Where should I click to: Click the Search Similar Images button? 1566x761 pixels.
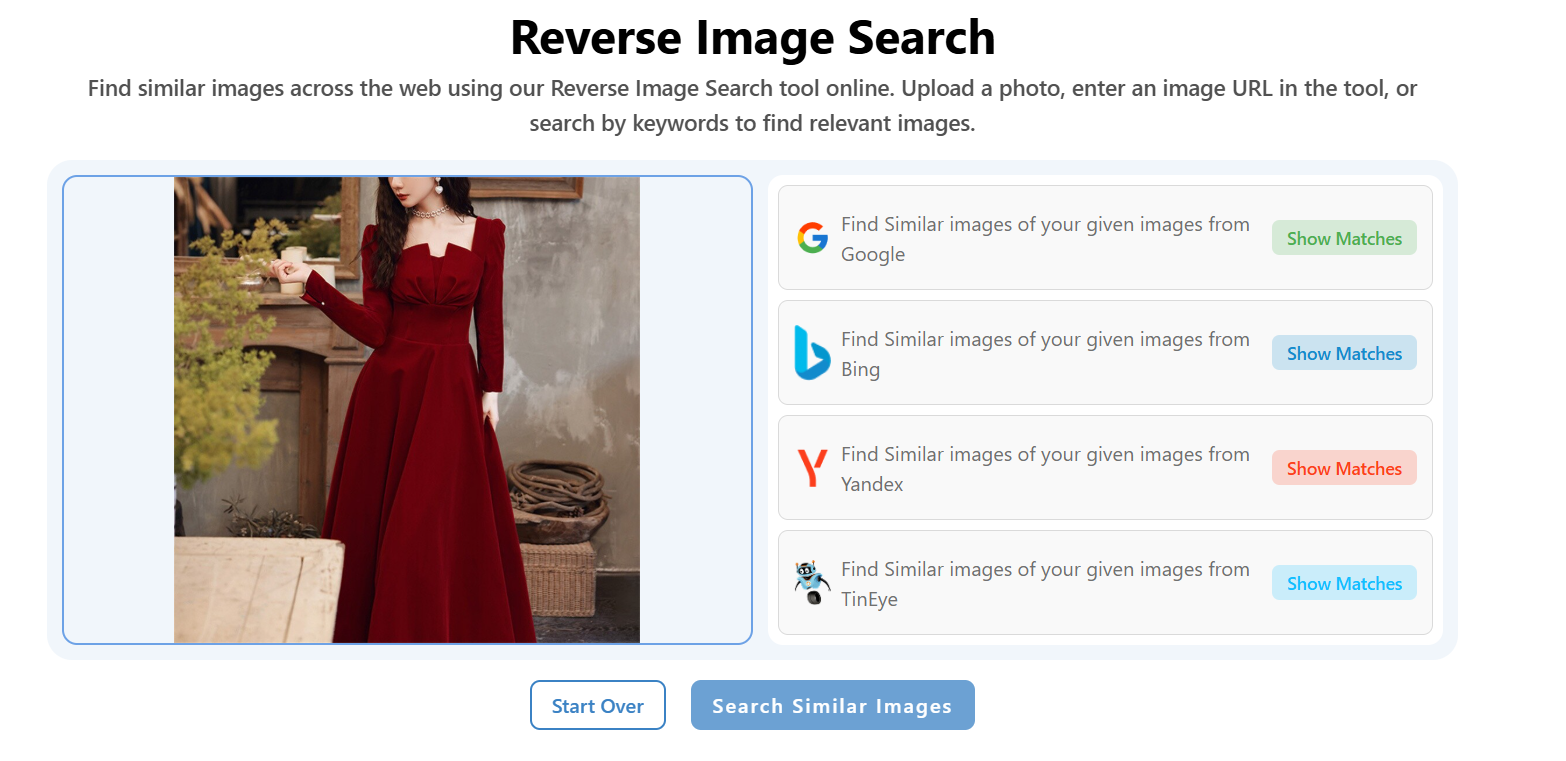[832, 705]
